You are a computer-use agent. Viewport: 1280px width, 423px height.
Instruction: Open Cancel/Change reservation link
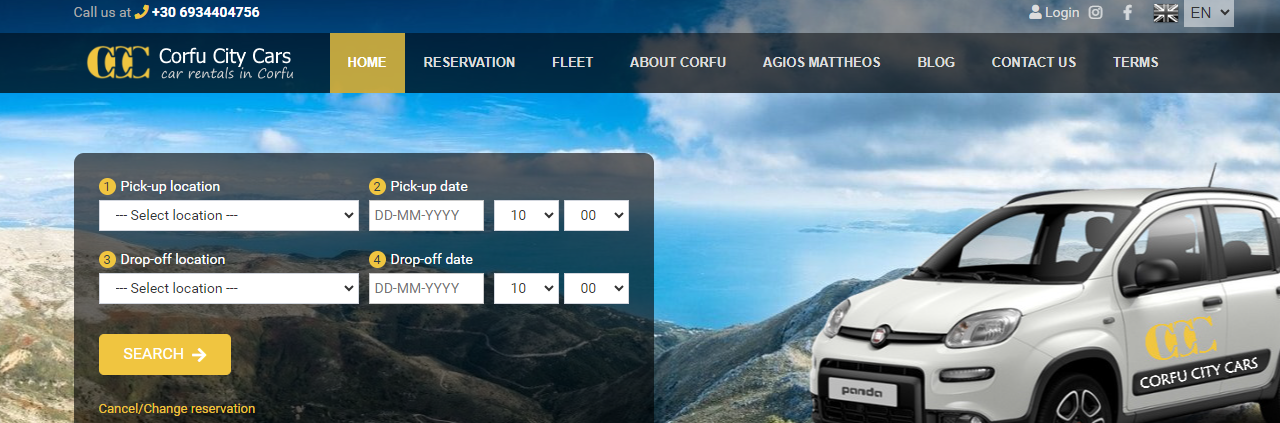177,409
